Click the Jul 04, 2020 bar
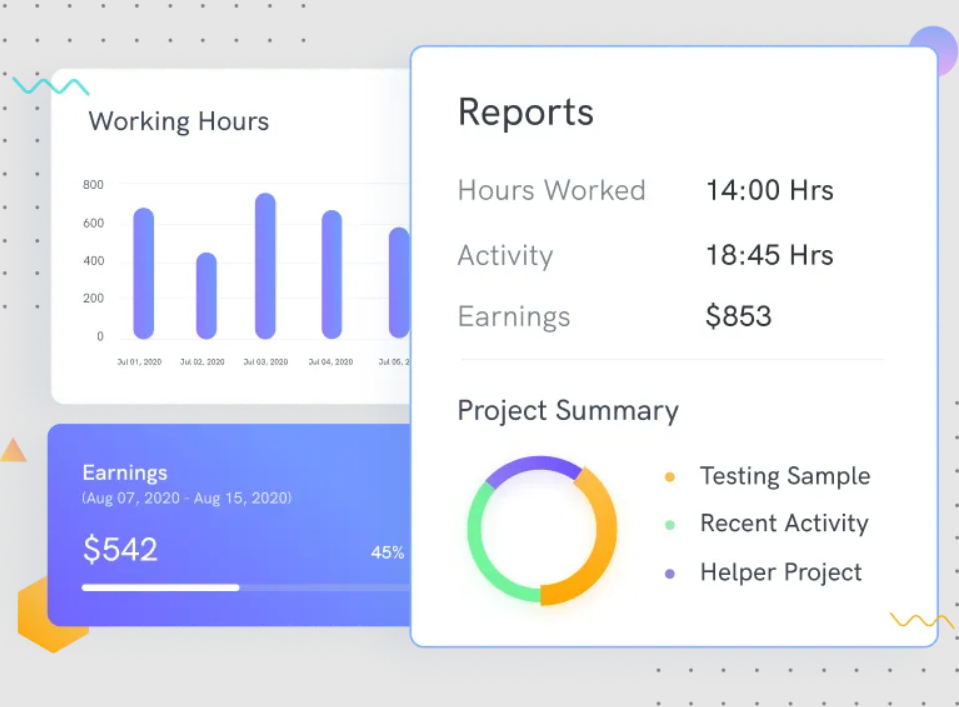The width and height of the screenshot is (959, 707). pyautogui.click(x=331, y=274)
